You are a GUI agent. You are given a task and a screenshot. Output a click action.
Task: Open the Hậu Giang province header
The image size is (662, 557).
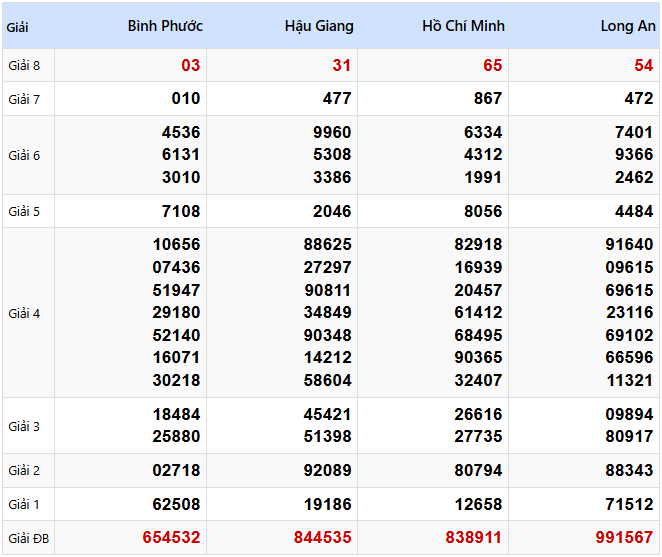click(x=318, y=26)
